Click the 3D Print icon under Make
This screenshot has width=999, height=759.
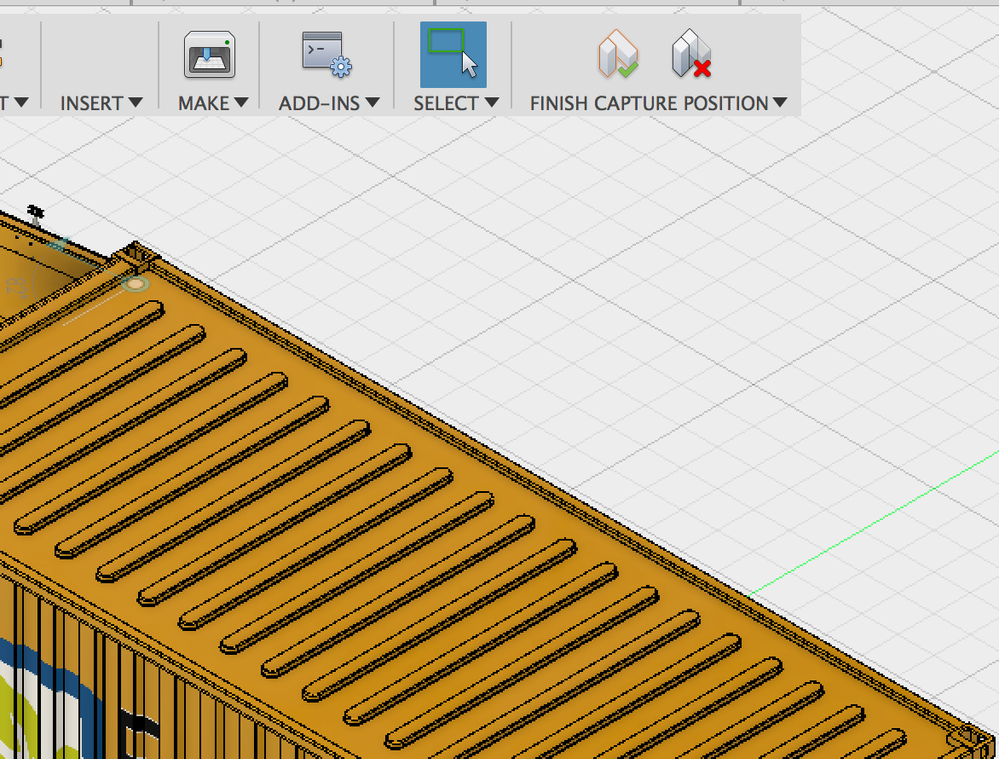point(210,55)
